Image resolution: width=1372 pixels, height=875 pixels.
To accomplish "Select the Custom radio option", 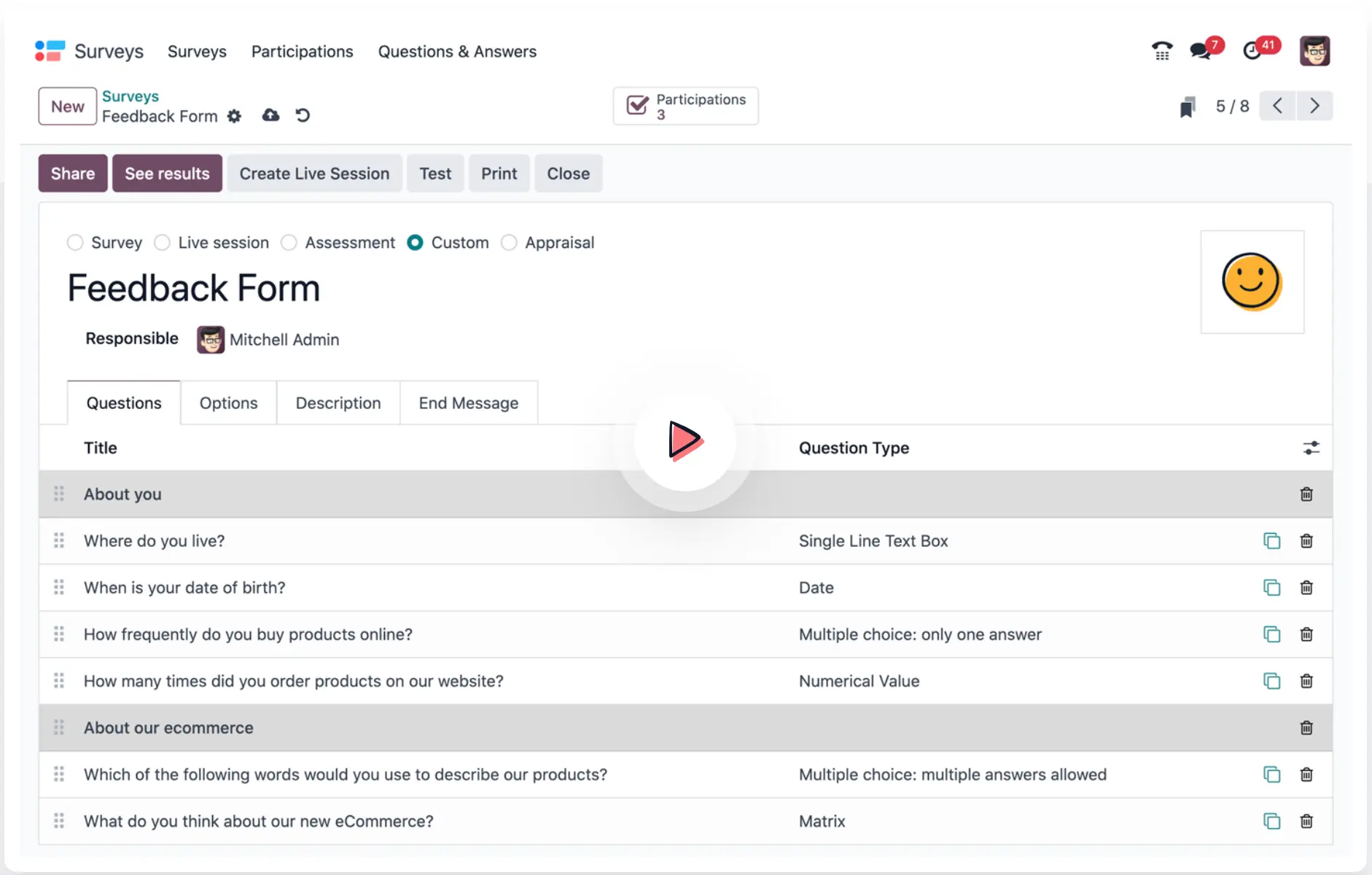I will pyautogui.click(x=415, y=243).
